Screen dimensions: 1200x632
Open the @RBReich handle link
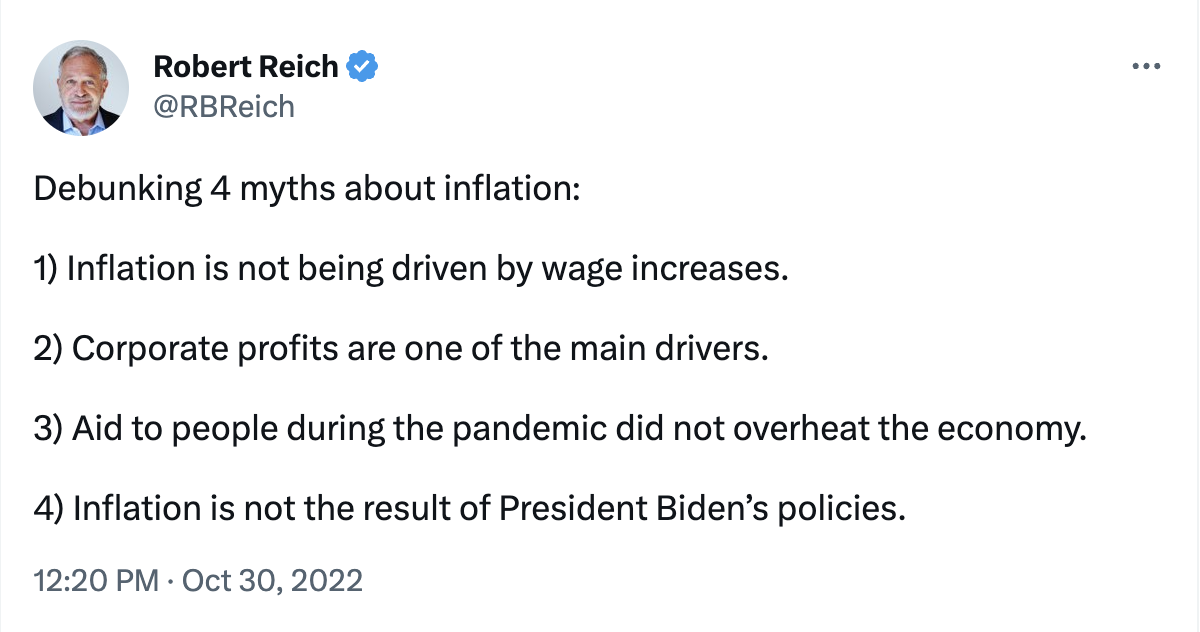point(224,106)
